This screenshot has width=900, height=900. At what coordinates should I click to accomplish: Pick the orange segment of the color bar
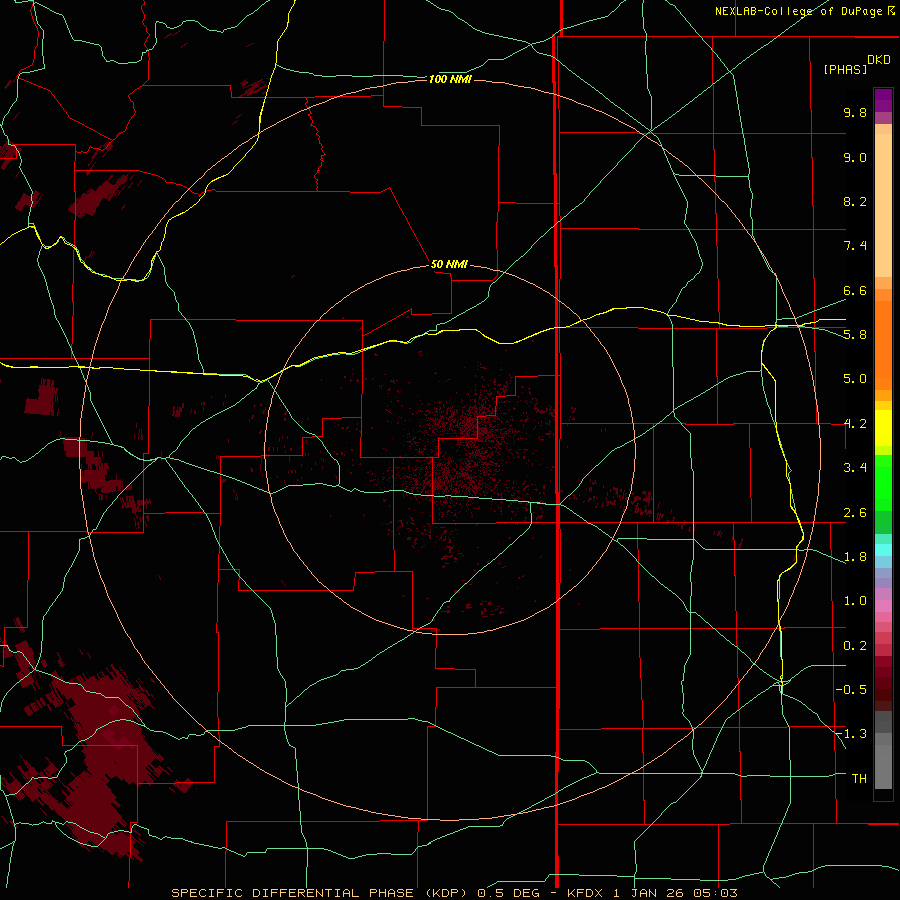(x=883, y=346)
